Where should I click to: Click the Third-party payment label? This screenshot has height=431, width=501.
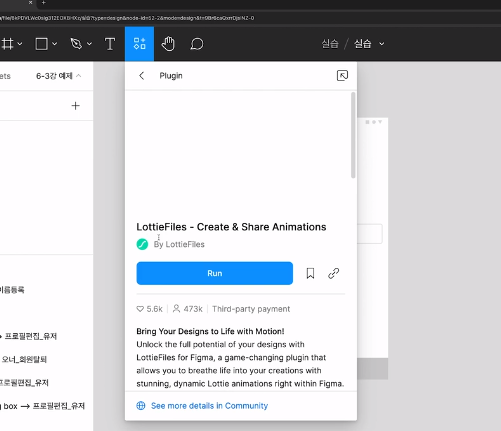[x=251, y=309]
